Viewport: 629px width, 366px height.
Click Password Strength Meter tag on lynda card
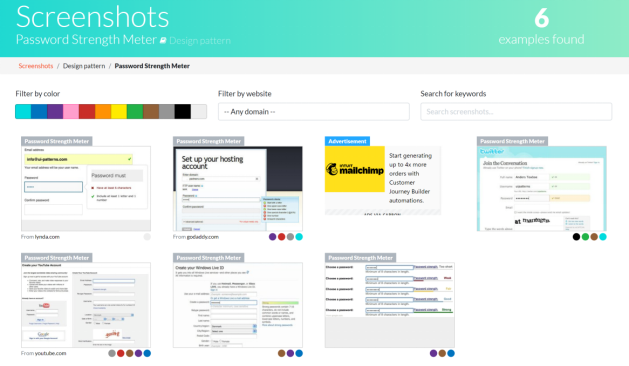point(57,141)
